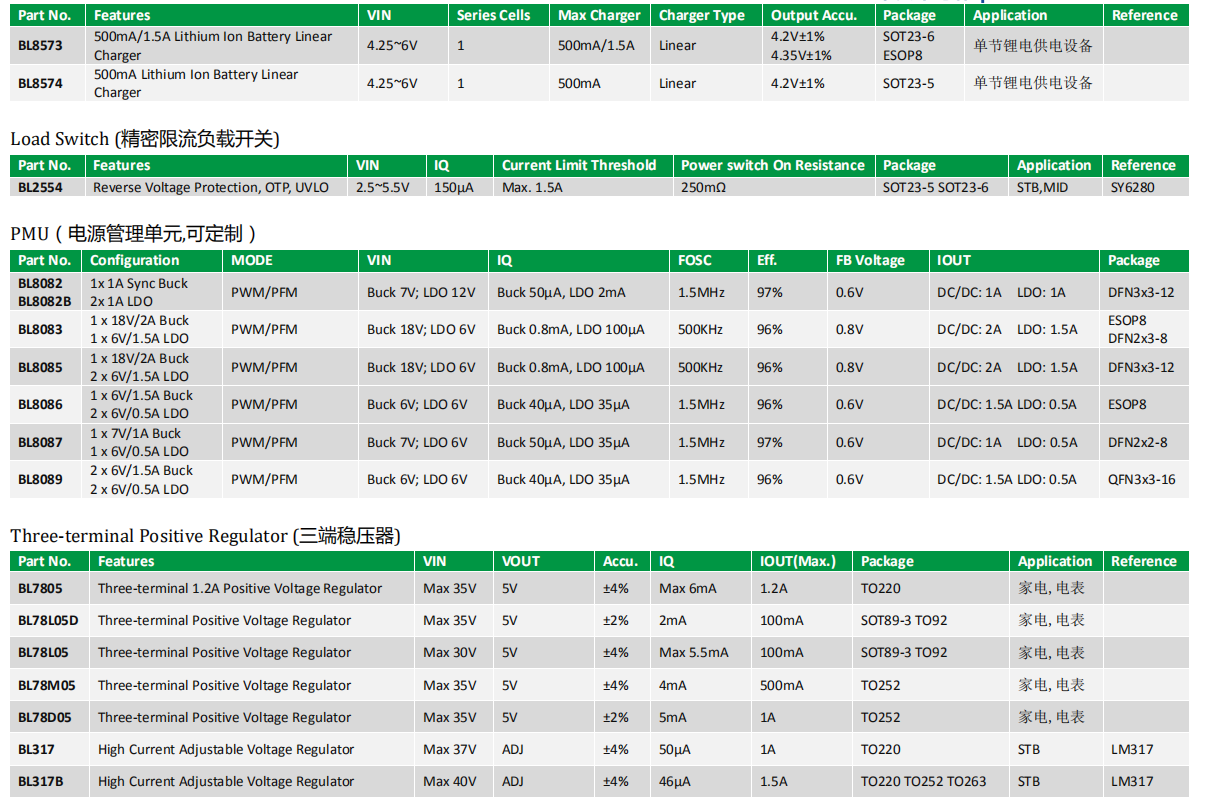Select part number BL8083
Screen dimensions: 1205x800
click(40, 329)
